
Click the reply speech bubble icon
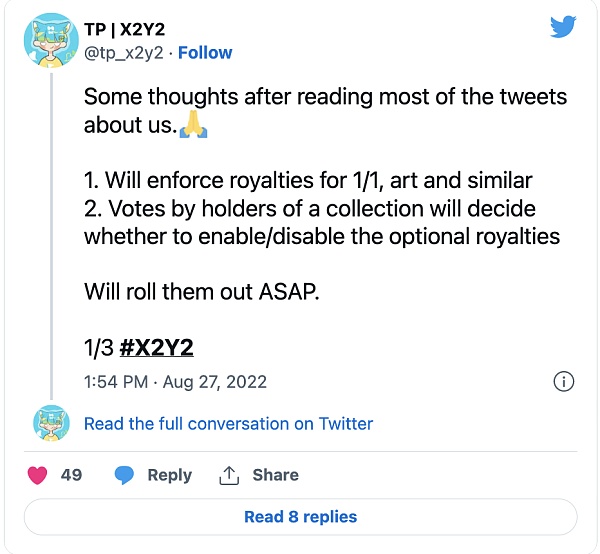[124, 475]
